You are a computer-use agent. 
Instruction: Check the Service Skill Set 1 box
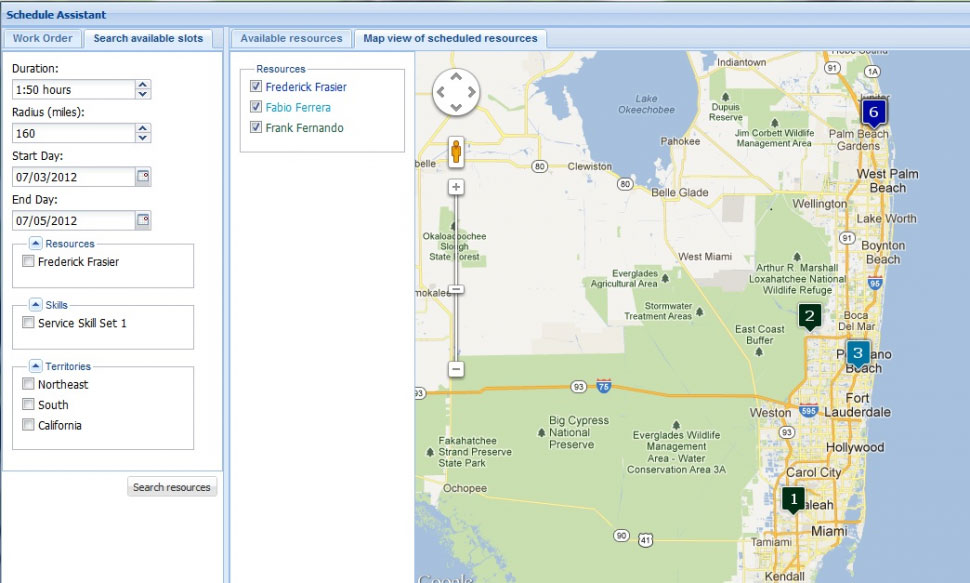tap(28, 322)
